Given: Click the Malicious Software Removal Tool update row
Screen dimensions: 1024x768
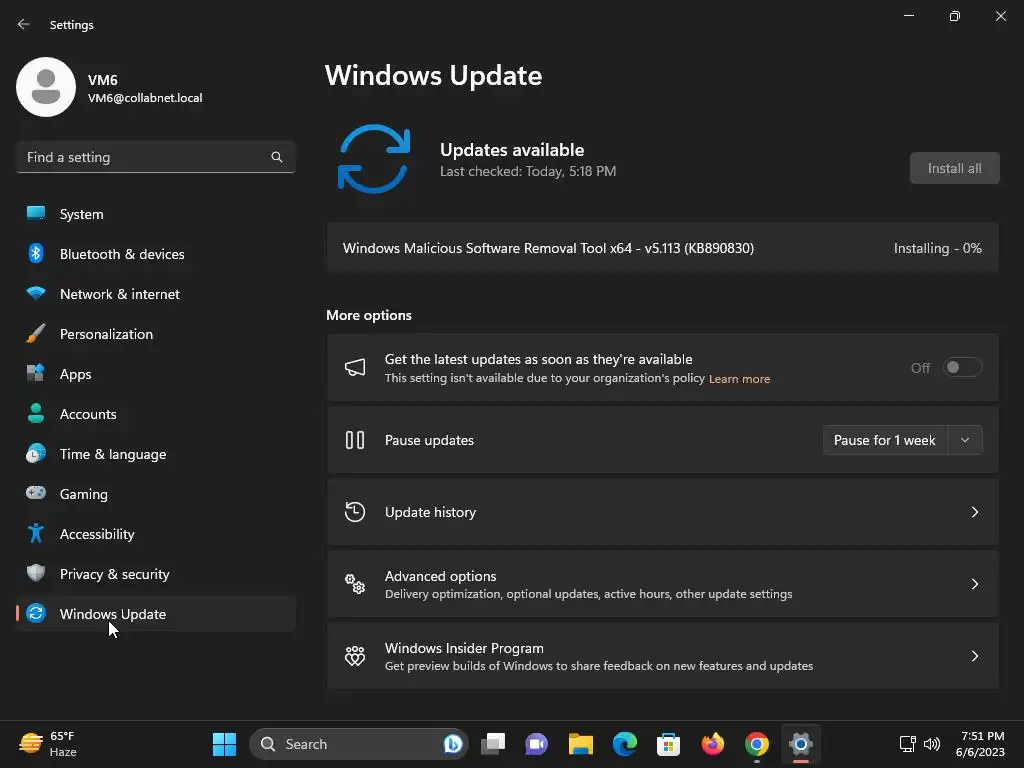Looking at the screenshot, I should 662,248.
